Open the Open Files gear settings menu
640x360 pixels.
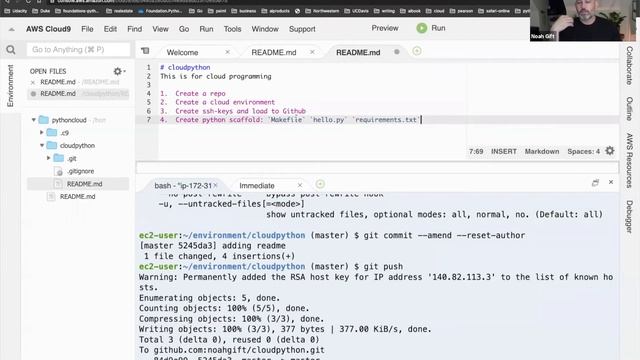pos(119,71)
